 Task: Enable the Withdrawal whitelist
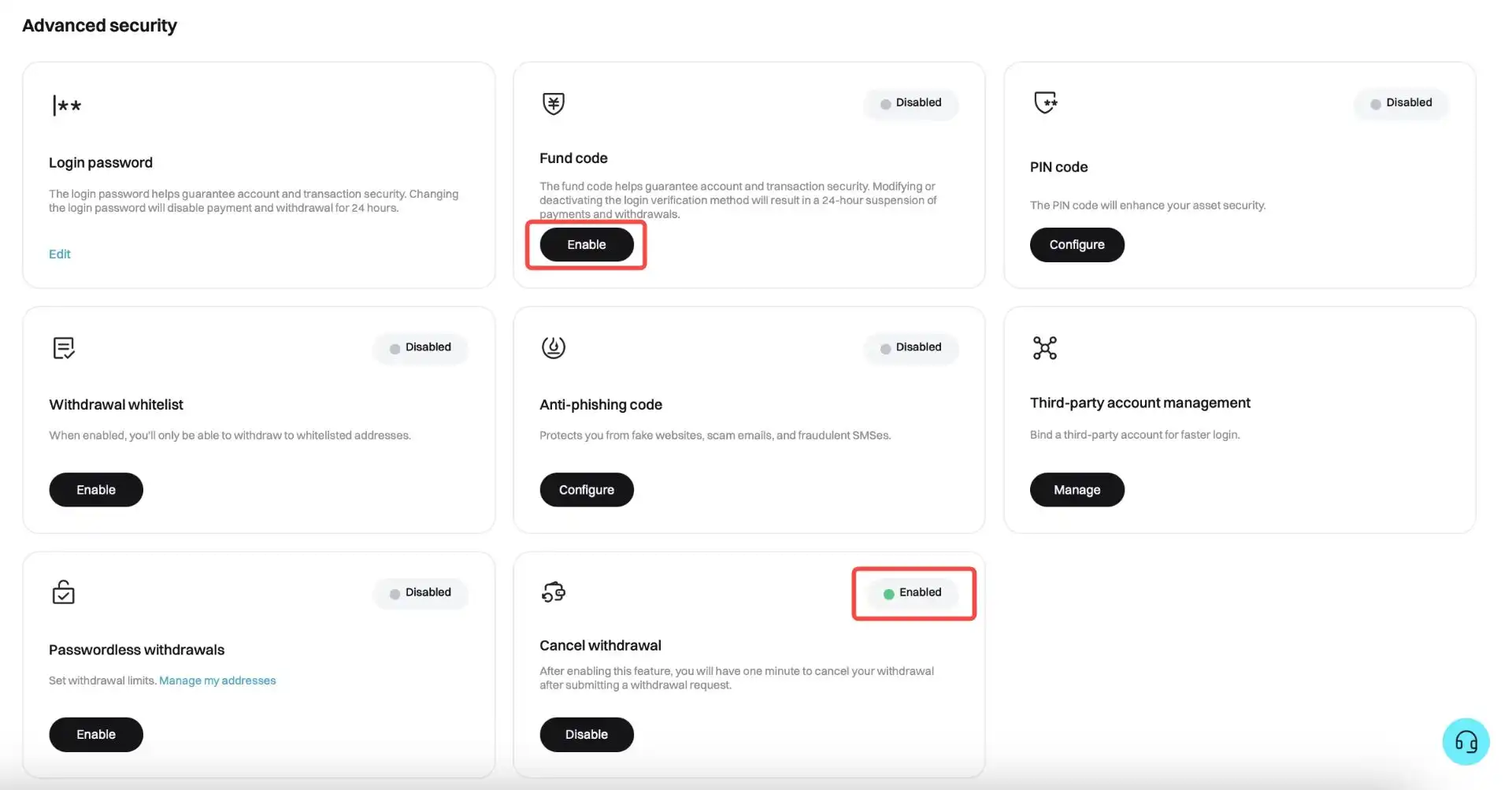pos(96,490)
